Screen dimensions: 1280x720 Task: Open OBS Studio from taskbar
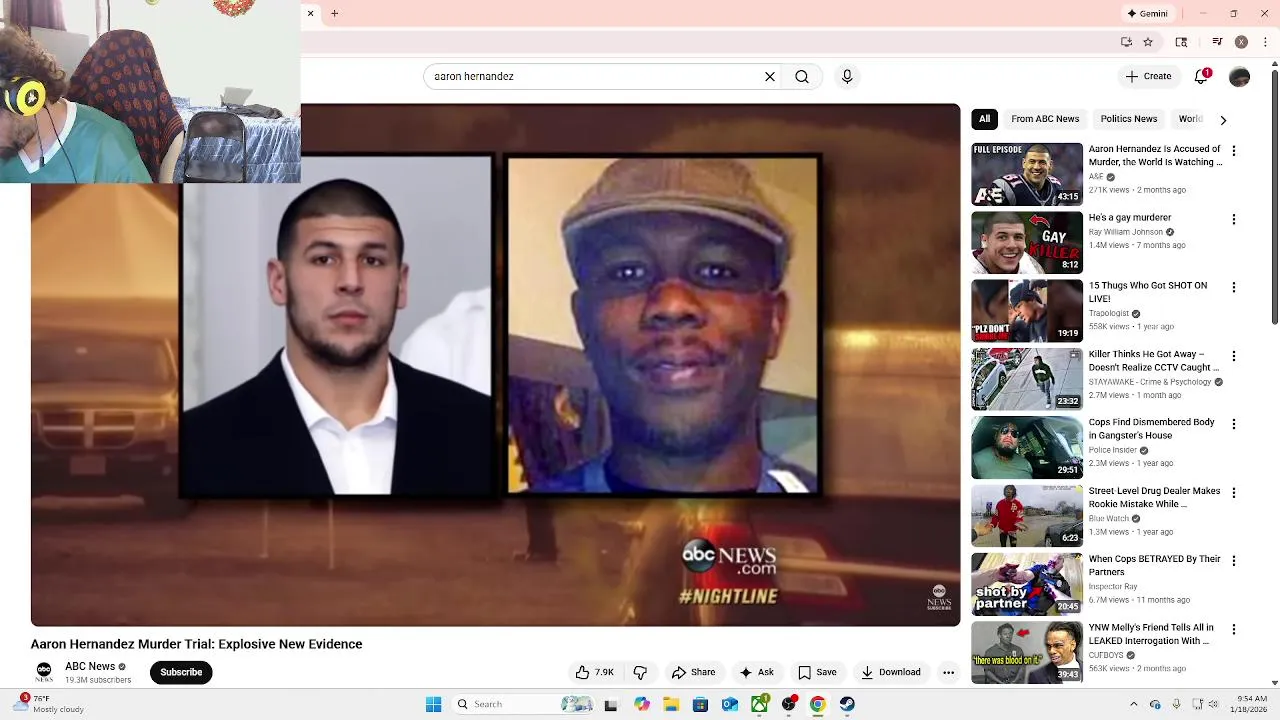pos(789,704)
